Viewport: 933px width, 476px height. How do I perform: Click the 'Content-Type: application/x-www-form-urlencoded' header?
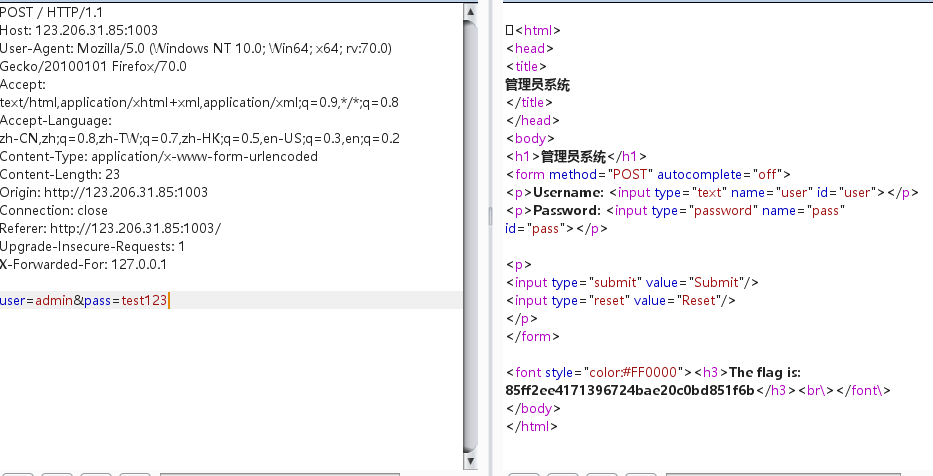point(159,156)
